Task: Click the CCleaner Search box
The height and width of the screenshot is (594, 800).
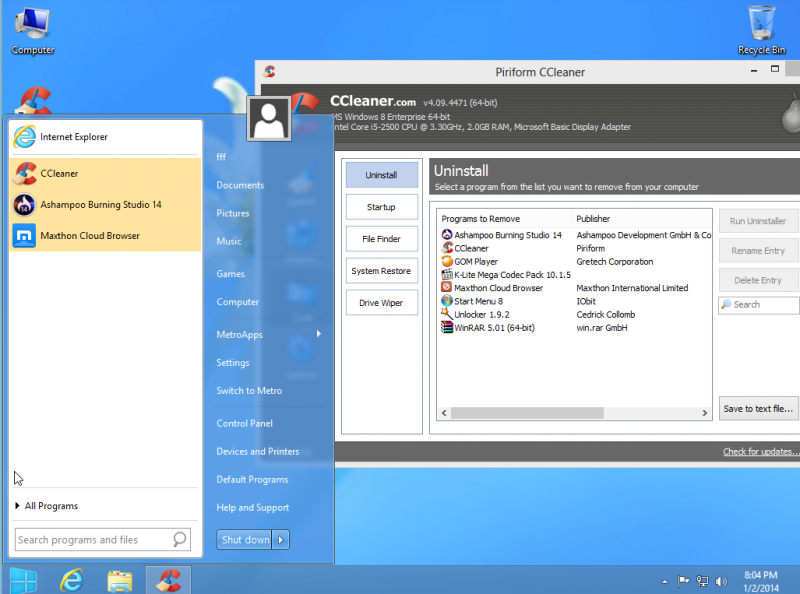Action: coord(759,305)
